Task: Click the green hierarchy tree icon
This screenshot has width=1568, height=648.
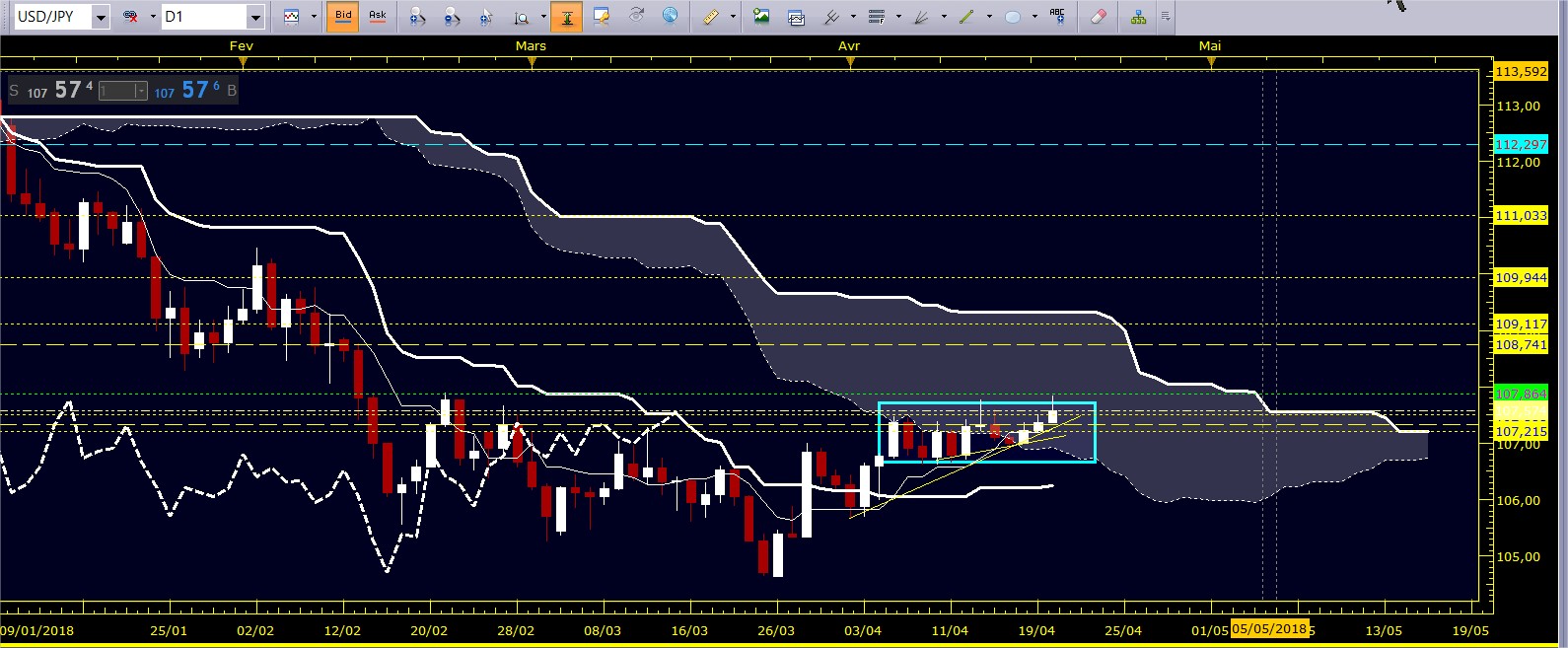Action: (1138, 17)
